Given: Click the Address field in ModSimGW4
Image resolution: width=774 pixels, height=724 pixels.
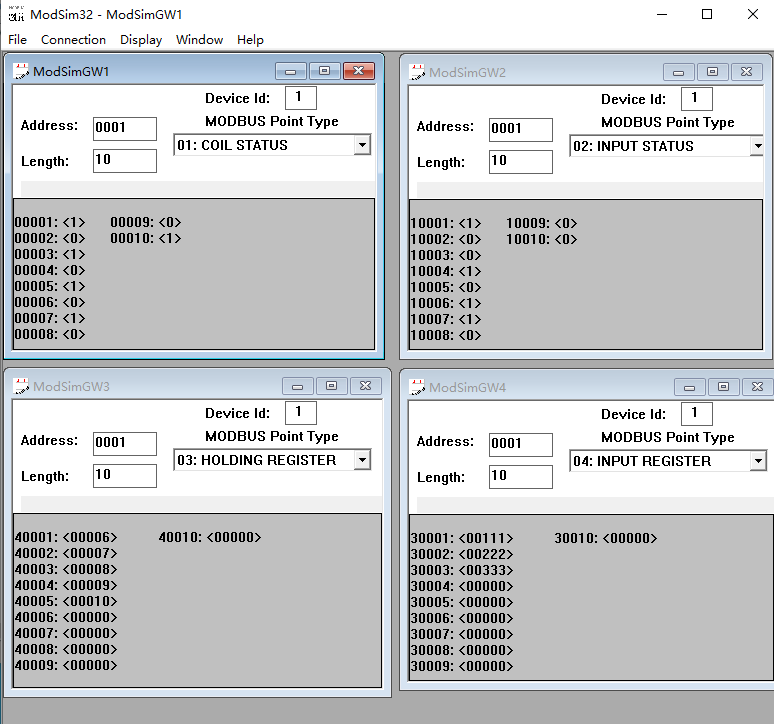Looking at the screenshot, I should [521, 444].
